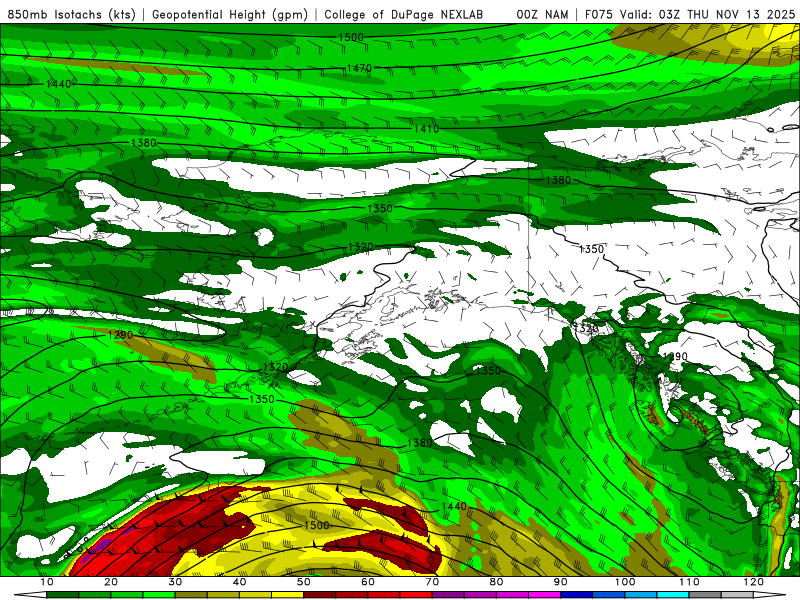
Task: Click the olive colorbar swatch starting at 30 kts
Action: click(x=191, y=595)
